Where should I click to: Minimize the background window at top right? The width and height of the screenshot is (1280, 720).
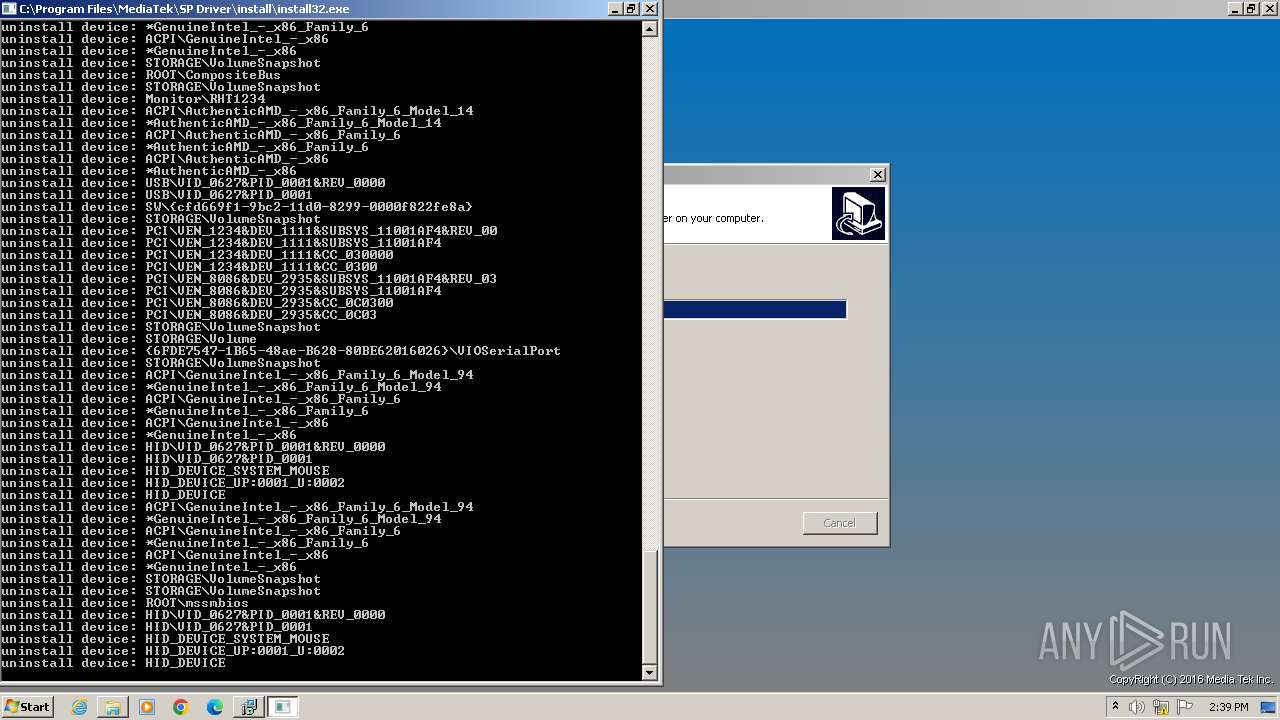click(1236, 8)
